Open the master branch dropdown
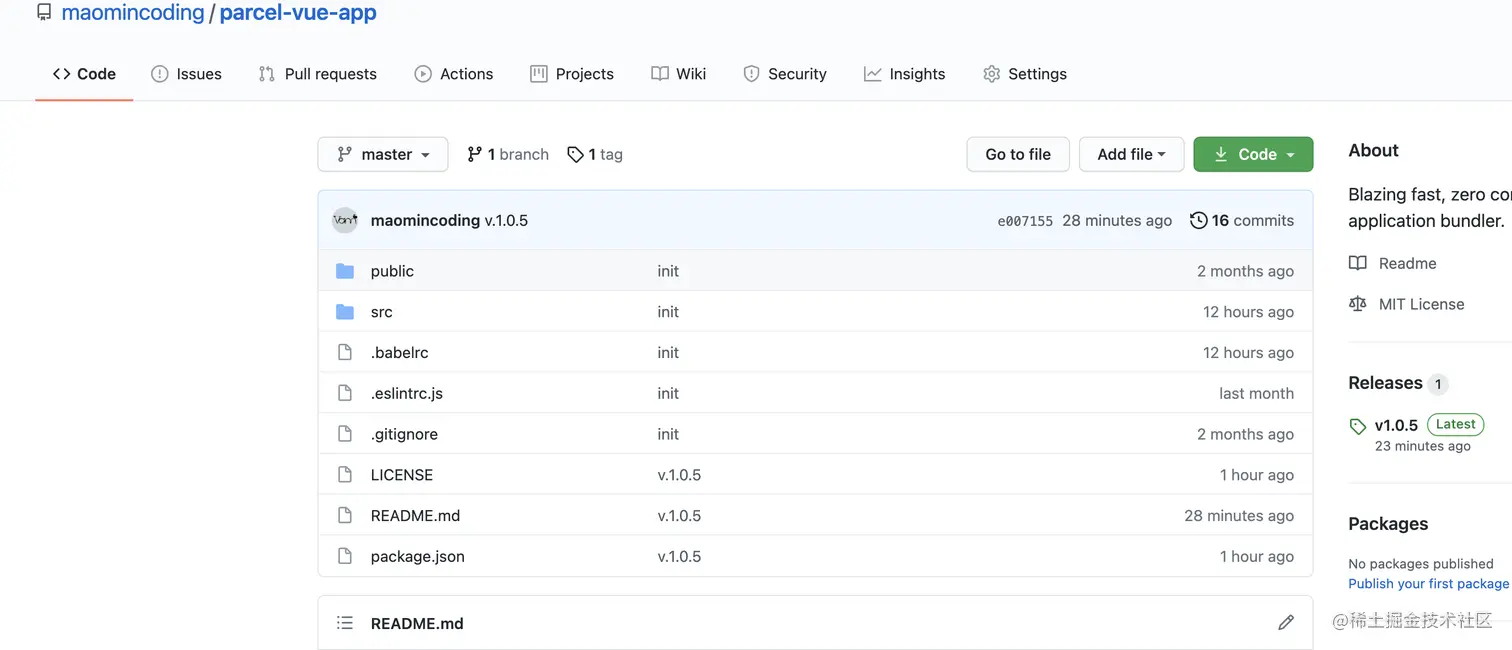The width and height of the screenshot is (1512, 650). 383,154
